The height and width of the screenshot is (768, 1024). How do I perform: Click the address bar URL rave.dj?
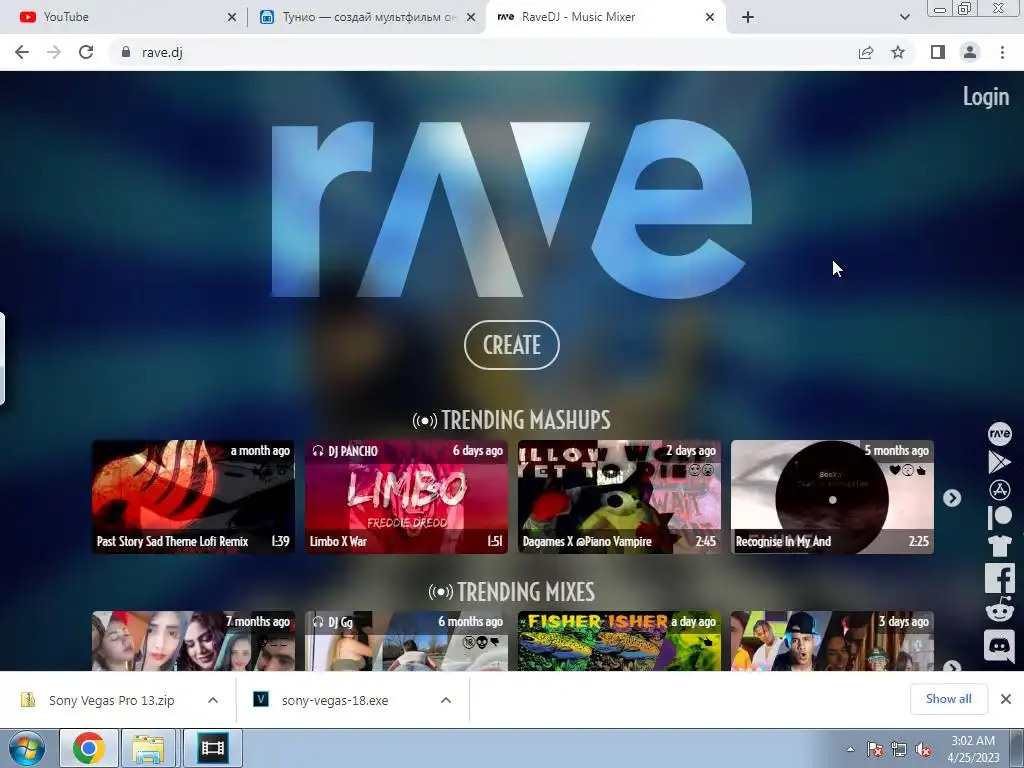point(162,53)
